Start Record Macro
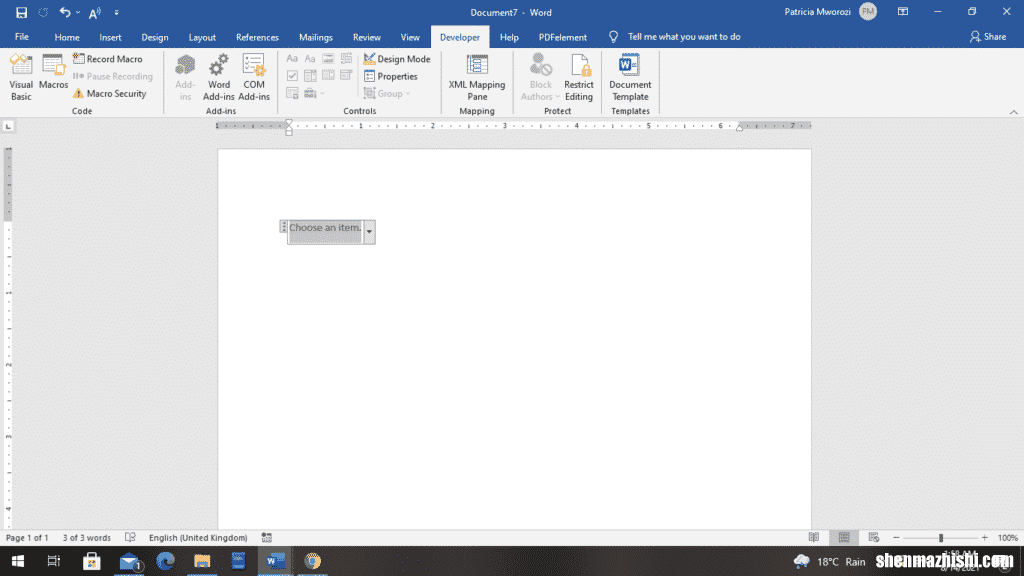Image resolution: width=1024 pixels, height=576 pixels. click(108, 59)
